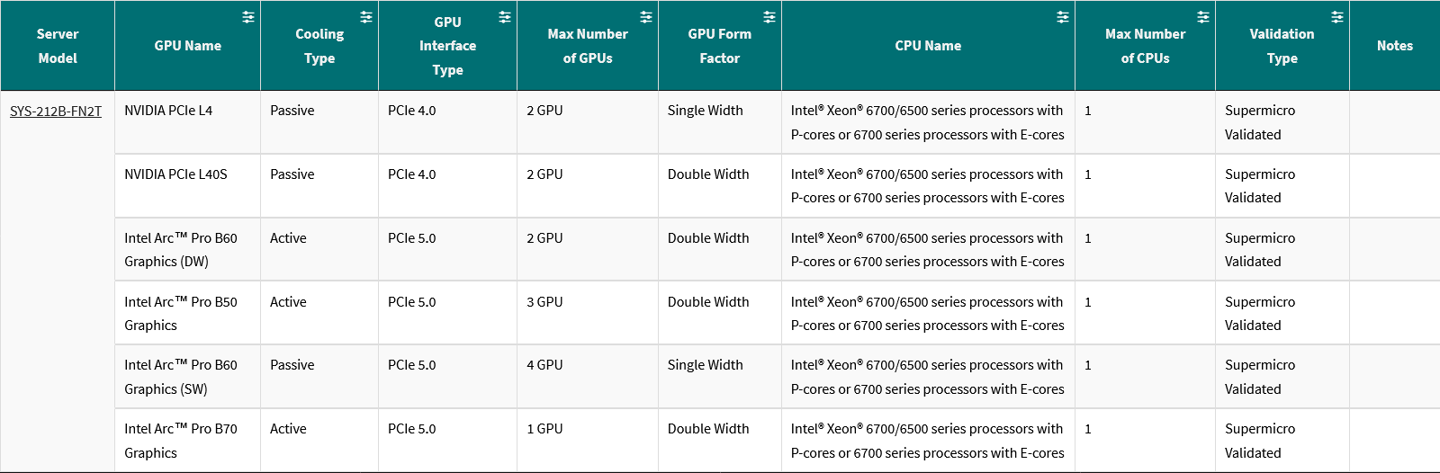Viewport: 1440px width, 473px height.
Task: Select the NVIDIA PCIe L40S cell
Action: tap(176, 175)
